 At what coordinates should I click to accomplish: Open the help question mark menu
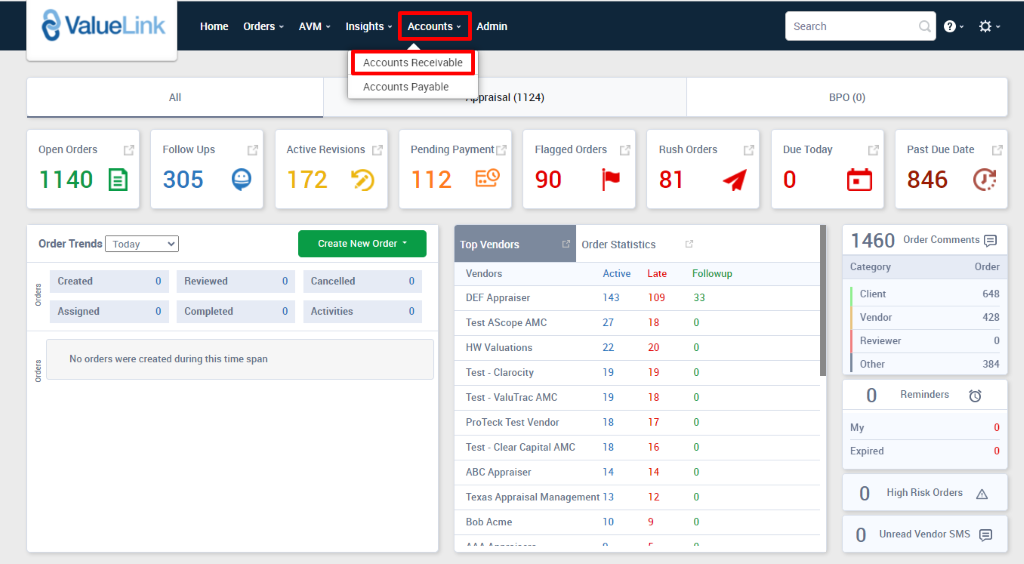point(953,26)
